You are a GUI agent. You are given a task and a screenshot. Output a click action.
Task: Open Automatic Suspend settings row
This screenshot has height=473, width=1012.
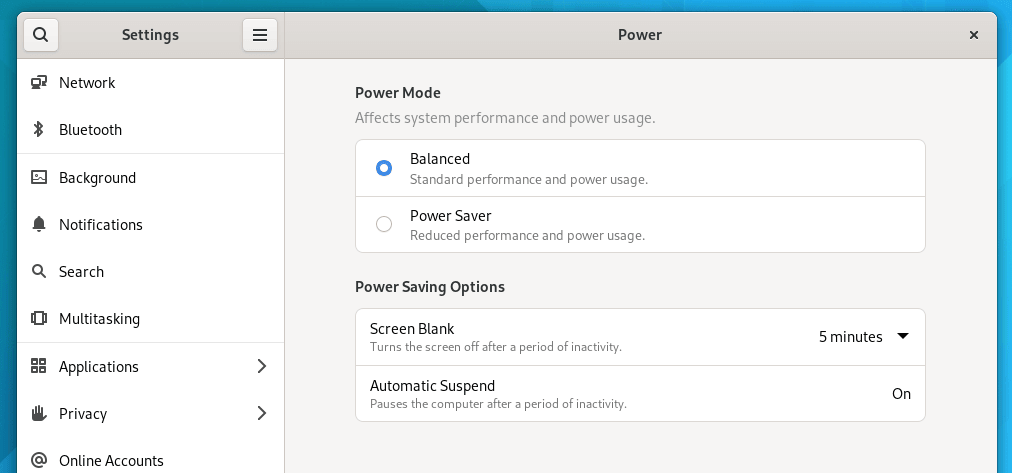[x=640, y=393]
